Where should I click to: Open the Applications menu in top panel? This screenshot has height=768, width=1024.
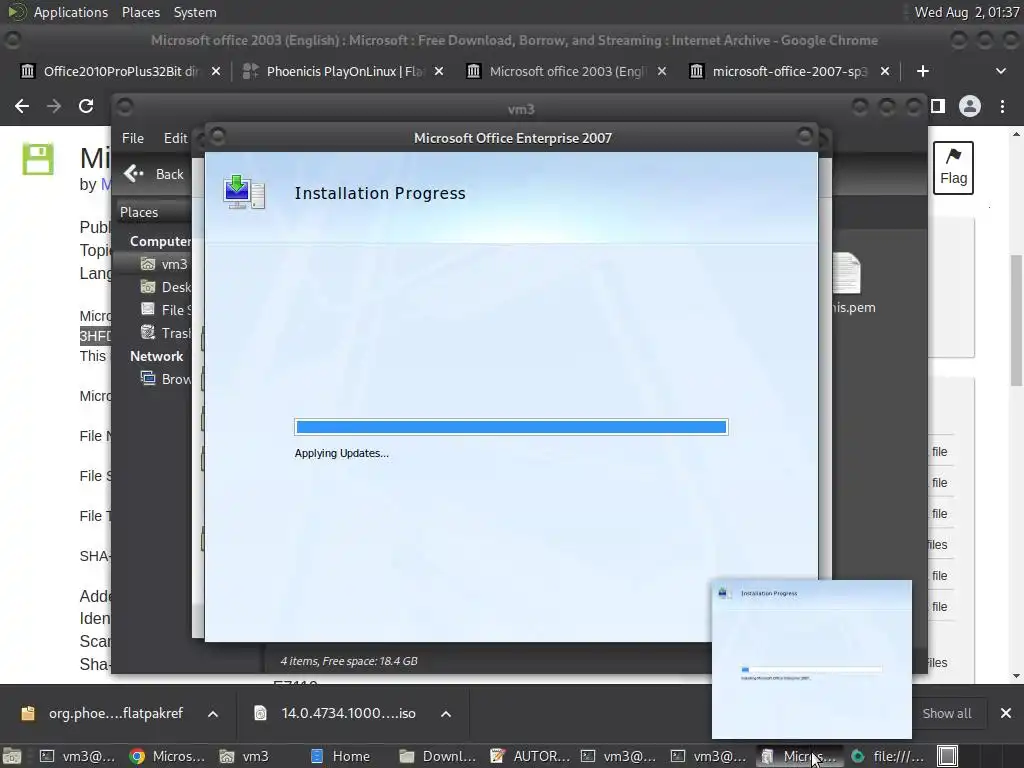71,12
